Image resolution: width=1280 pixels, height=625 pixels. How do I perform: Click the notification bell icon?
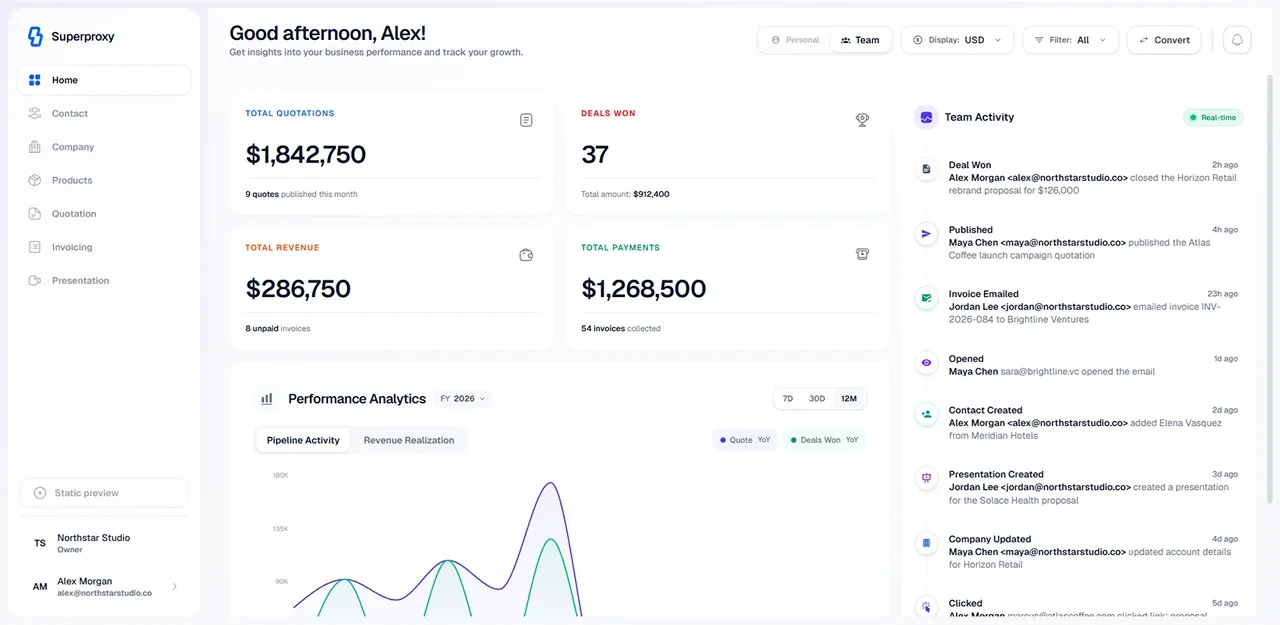[x=1237, y=40]
